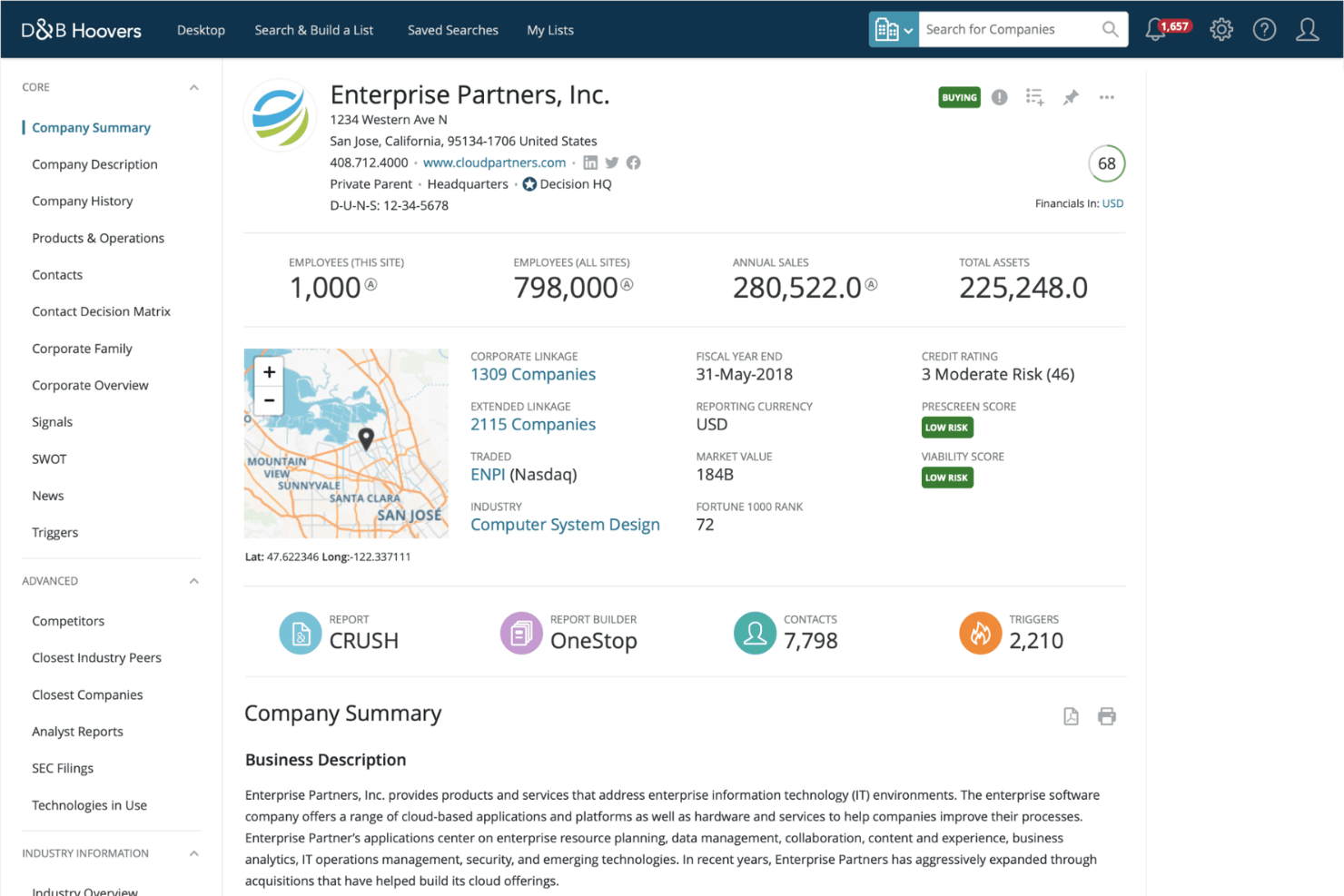Collapse the INDUSTRY INFORMATION section
Viewport: 1344px width, 896px height.
[193, 853]
